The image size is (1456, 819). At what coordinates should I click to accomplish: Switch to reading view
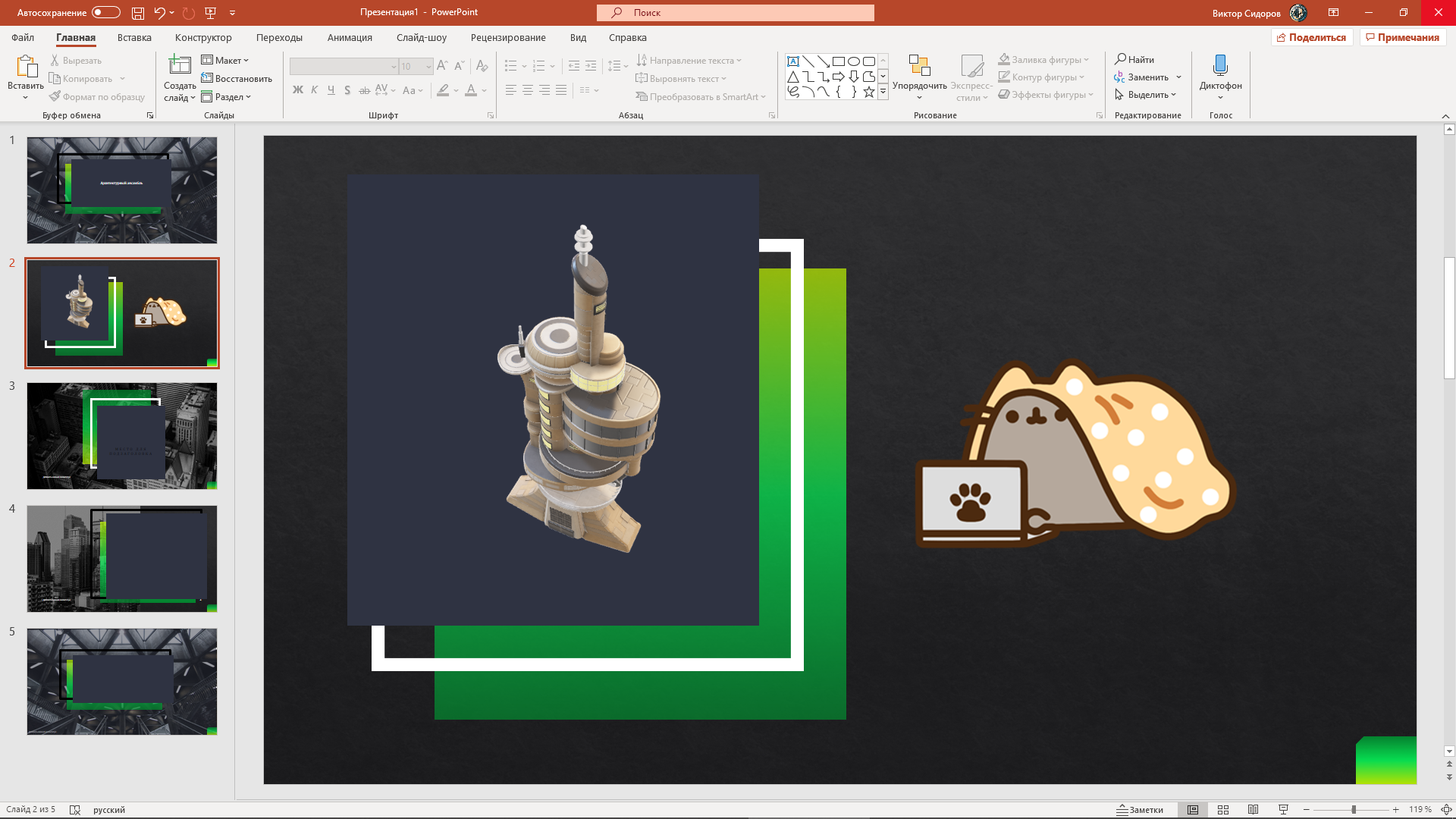1254,810
